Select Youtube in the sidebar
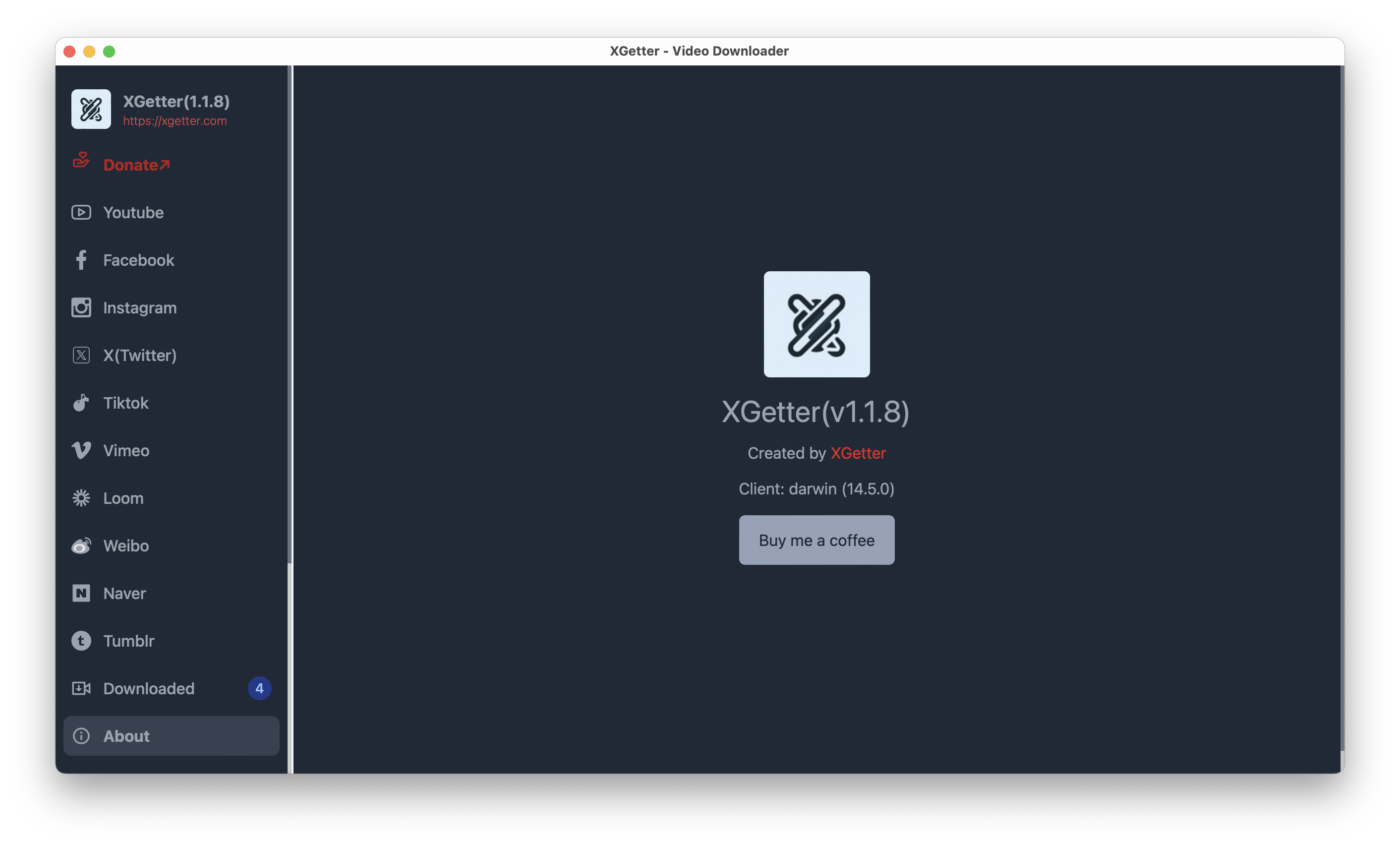The image size is (1400, 847). [x=172, y=213]
